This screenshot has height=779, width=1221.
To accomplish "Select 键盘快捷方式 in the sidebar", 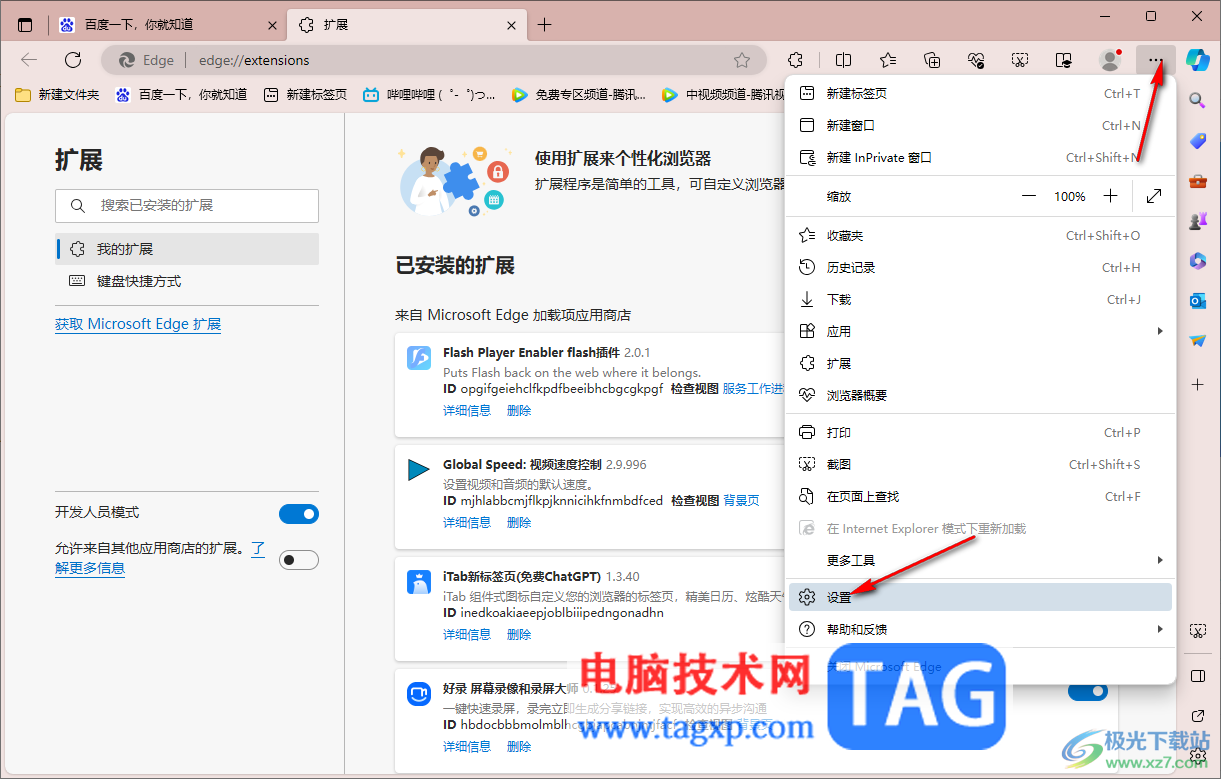I will 187,281.
